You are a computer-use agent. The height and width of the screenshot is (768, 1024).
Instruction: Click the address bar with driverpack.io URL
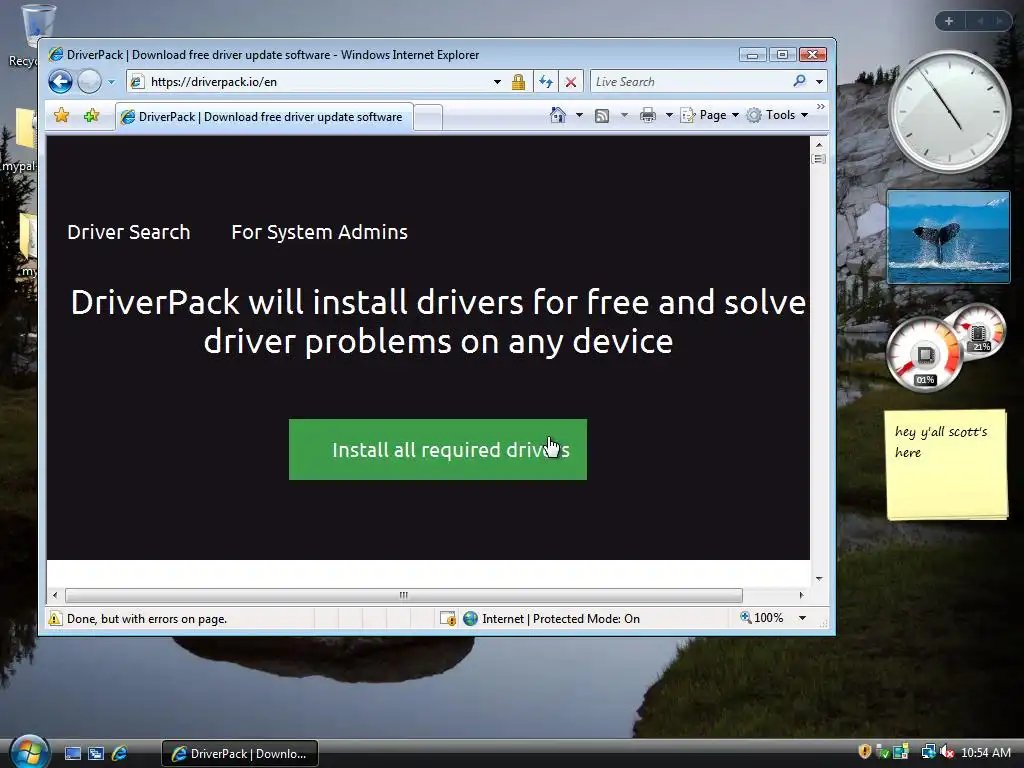(310, 82)
